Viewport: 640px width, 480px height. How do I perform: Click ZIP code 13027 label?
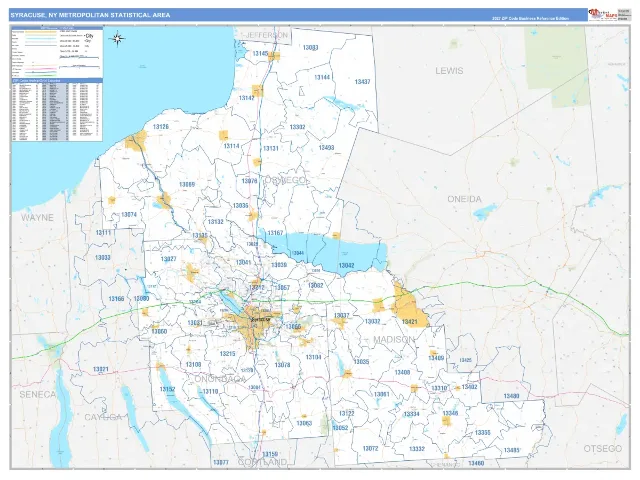[x=169, y=259]
